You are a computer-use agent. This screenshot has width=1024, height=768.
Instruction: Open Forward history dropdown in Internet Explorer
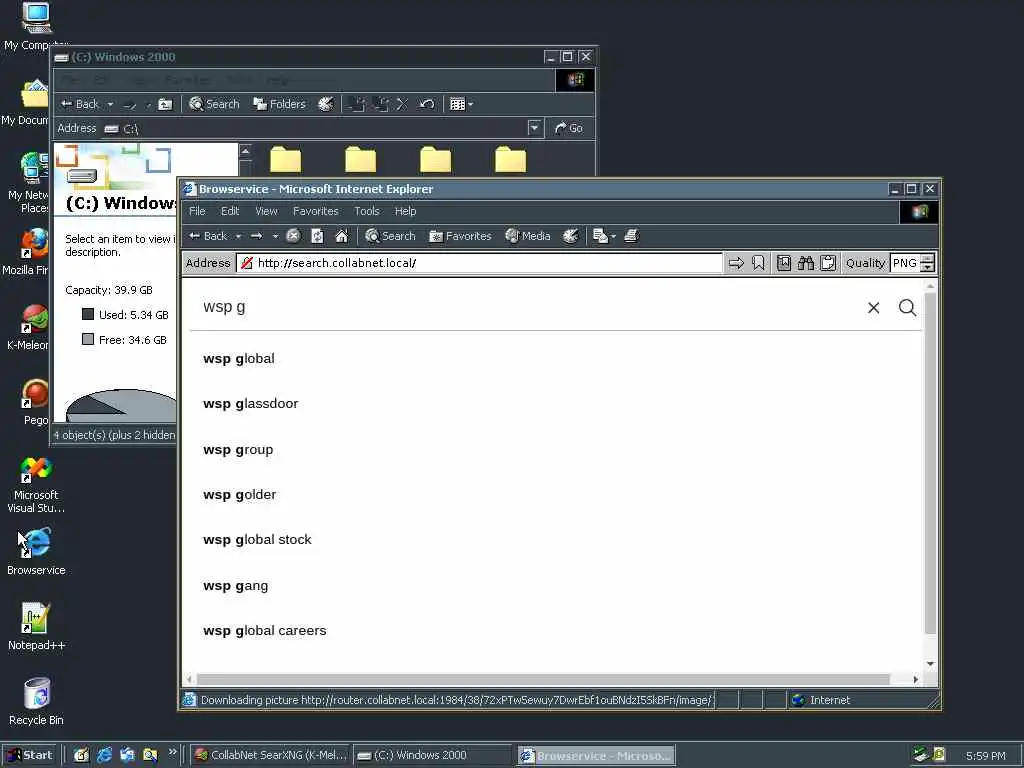click(x=275, y=236)
